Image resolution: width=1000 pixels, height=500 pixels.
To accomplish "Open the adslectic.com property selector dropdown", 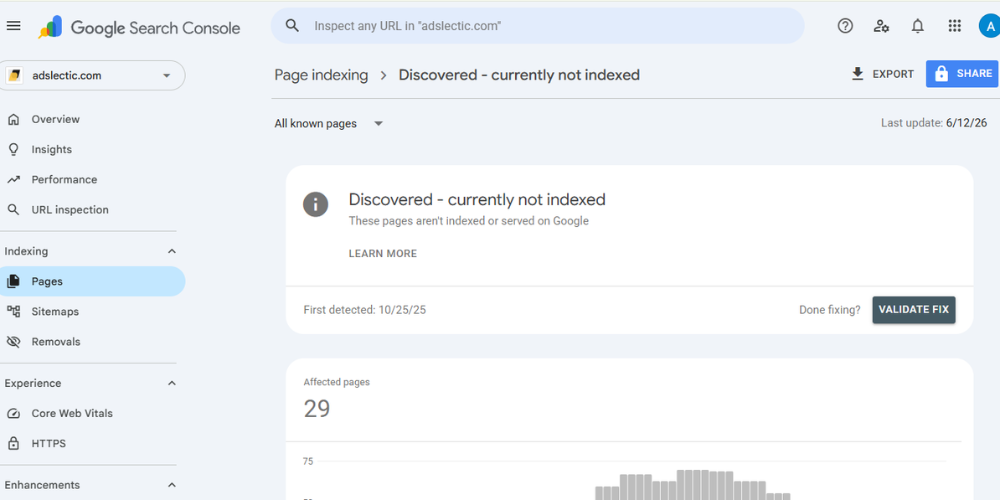I will click(x=92, y=75).
